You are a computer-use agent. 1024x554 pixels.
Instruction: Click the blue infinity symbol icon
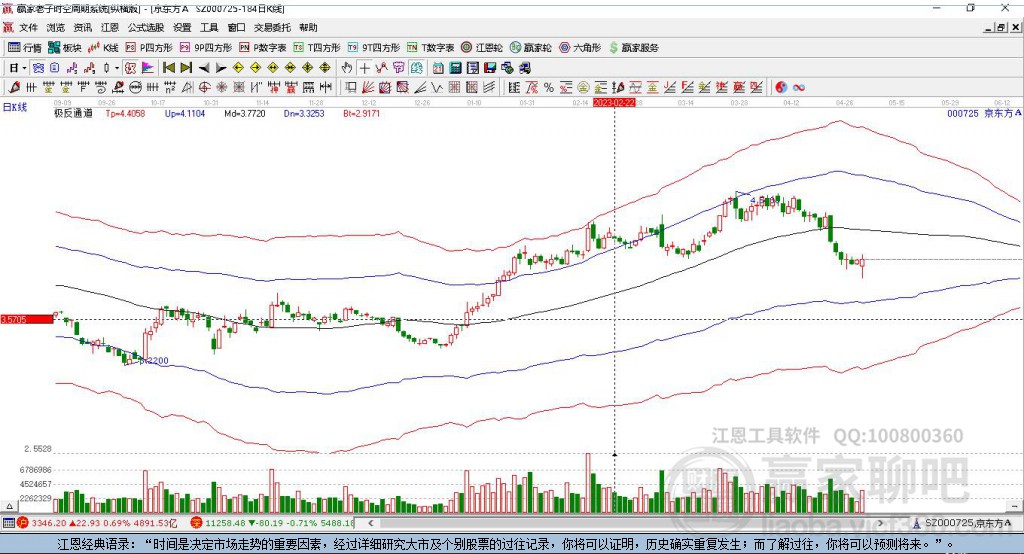coord(799,87)
